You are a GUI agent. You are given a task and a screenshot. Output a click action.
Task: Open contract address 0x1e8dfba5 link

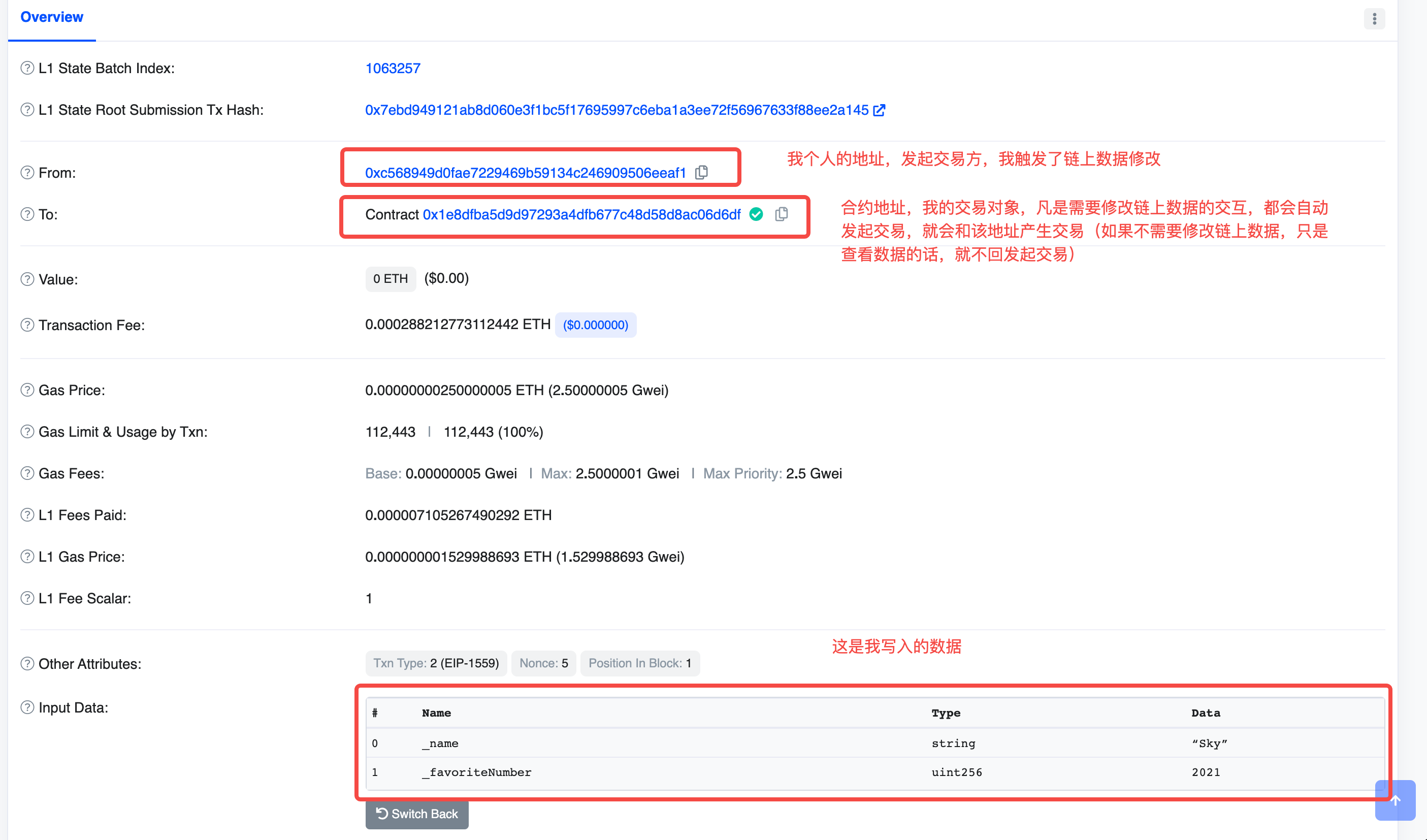click(x=581, y=215)
